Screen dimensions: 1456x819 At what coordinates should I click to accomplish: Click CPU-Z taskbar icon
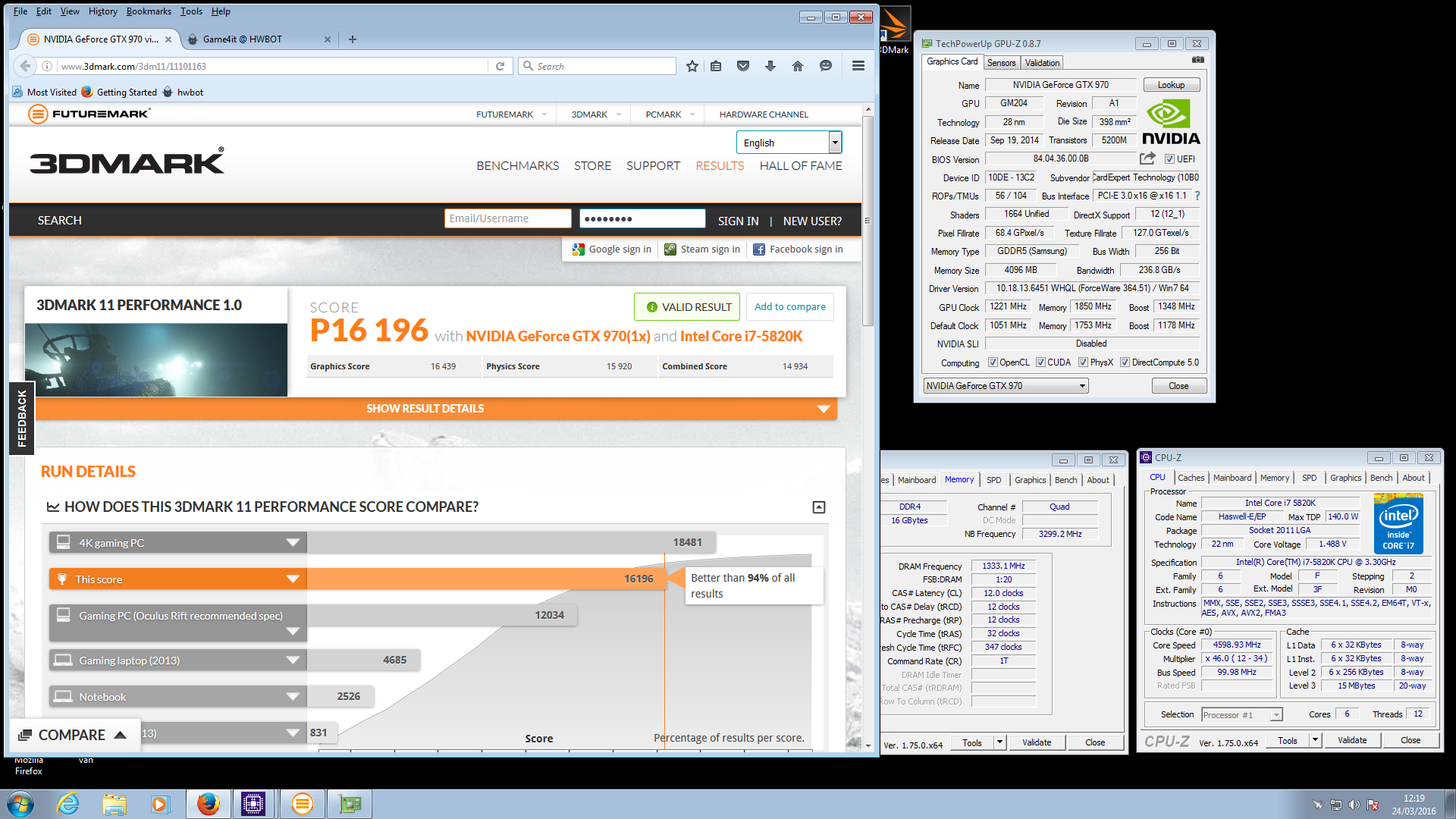pos(253,804)
